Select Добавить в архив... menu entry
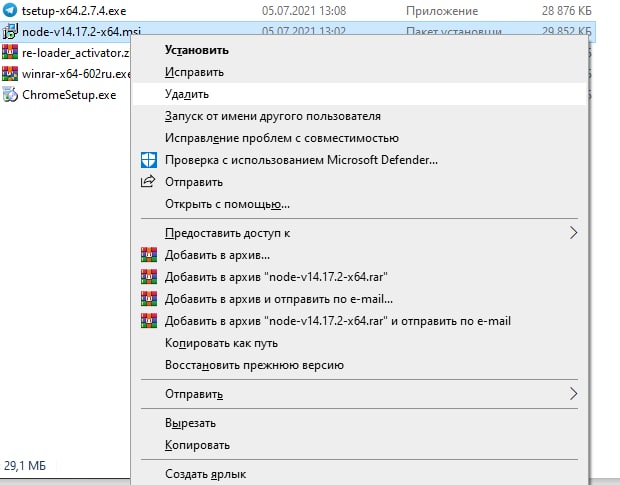Screen dimensions: 620x485 [x=359, y=255]
